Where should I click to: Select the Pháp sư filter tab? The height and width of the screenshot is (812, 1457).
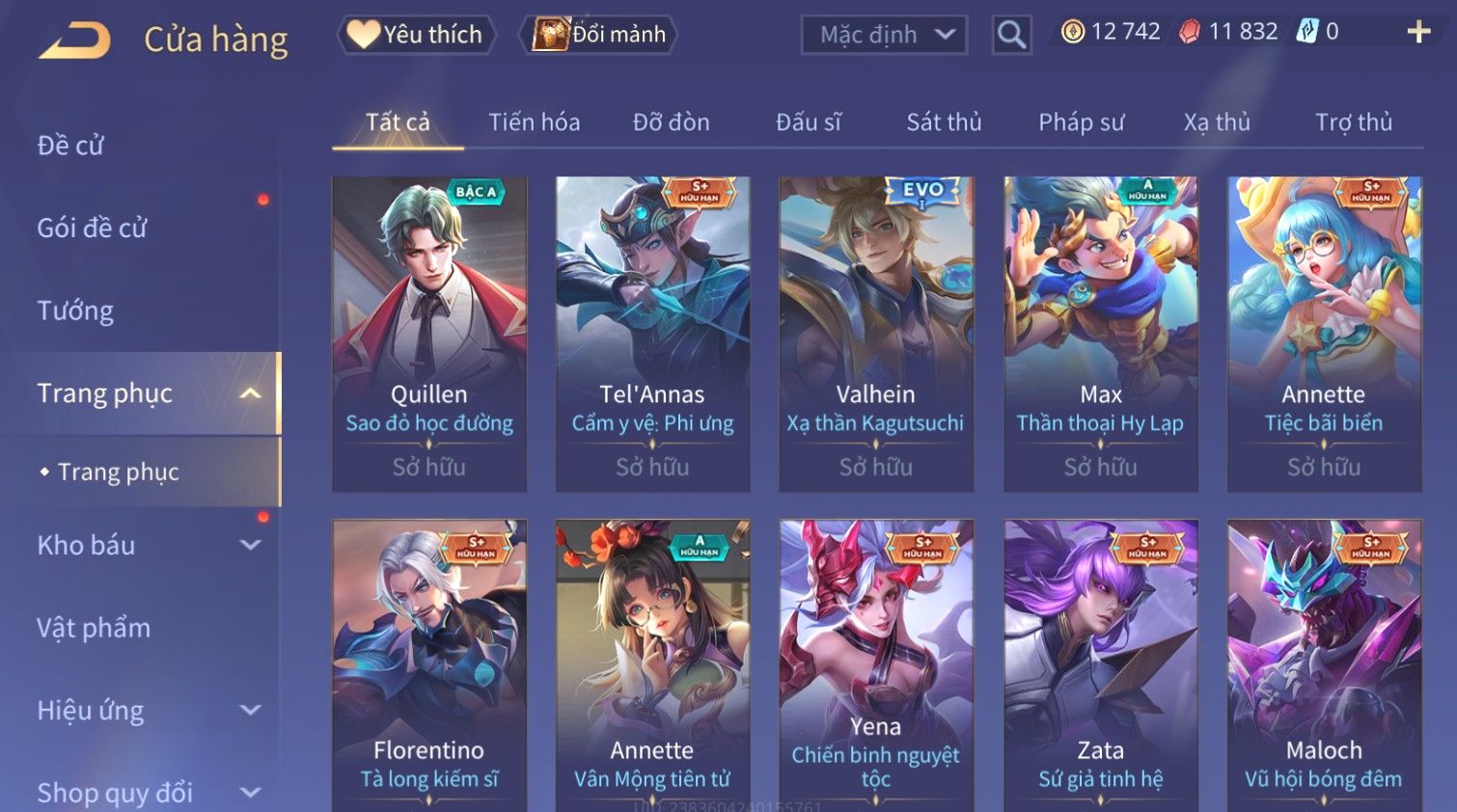pyautogui.click(x=1081, y=122)
